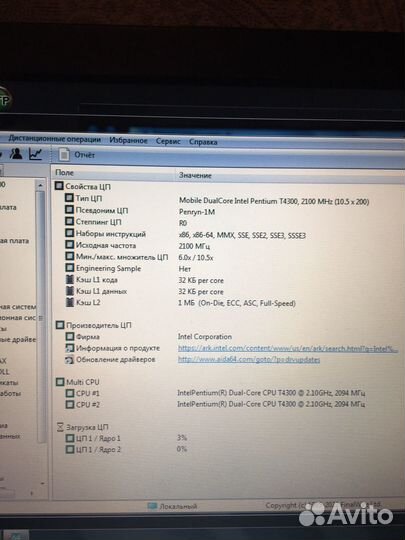Select the 1 МБ (On-Die, ECC) value
This screenshot has height=540, width=405.
(x=237, y=303)
